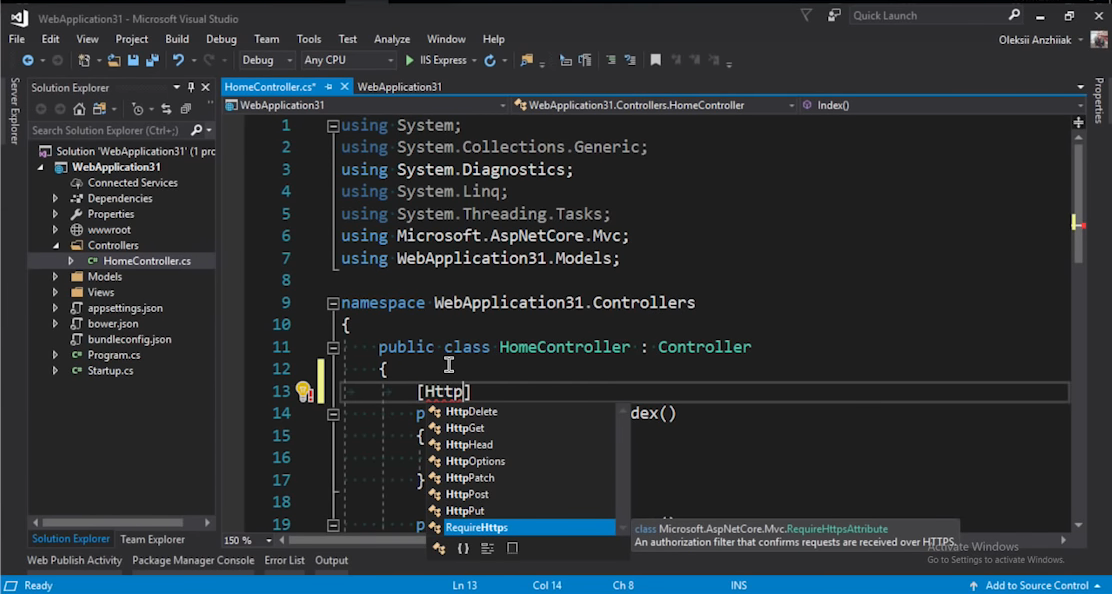
Task: Open the Debug configuration dropdown
Action: pos(267,61)
